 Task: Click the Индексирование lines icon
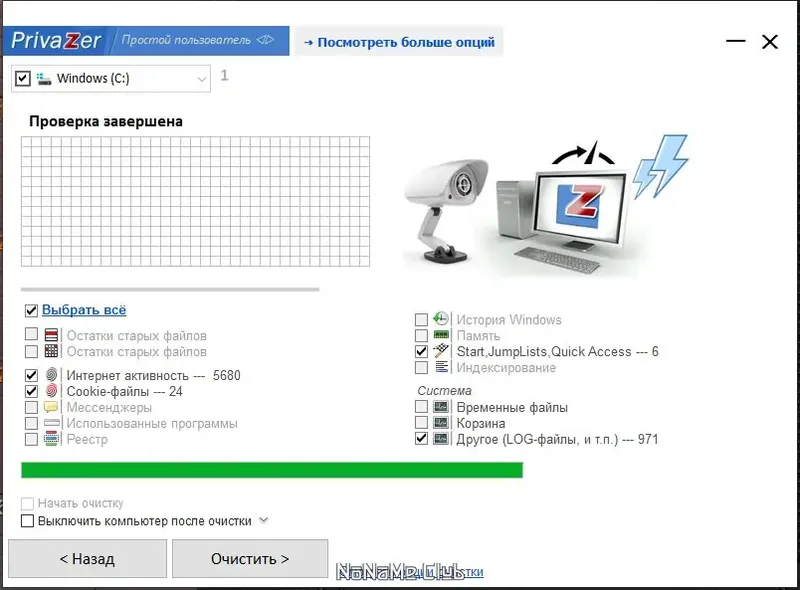(x=441, y=367)
